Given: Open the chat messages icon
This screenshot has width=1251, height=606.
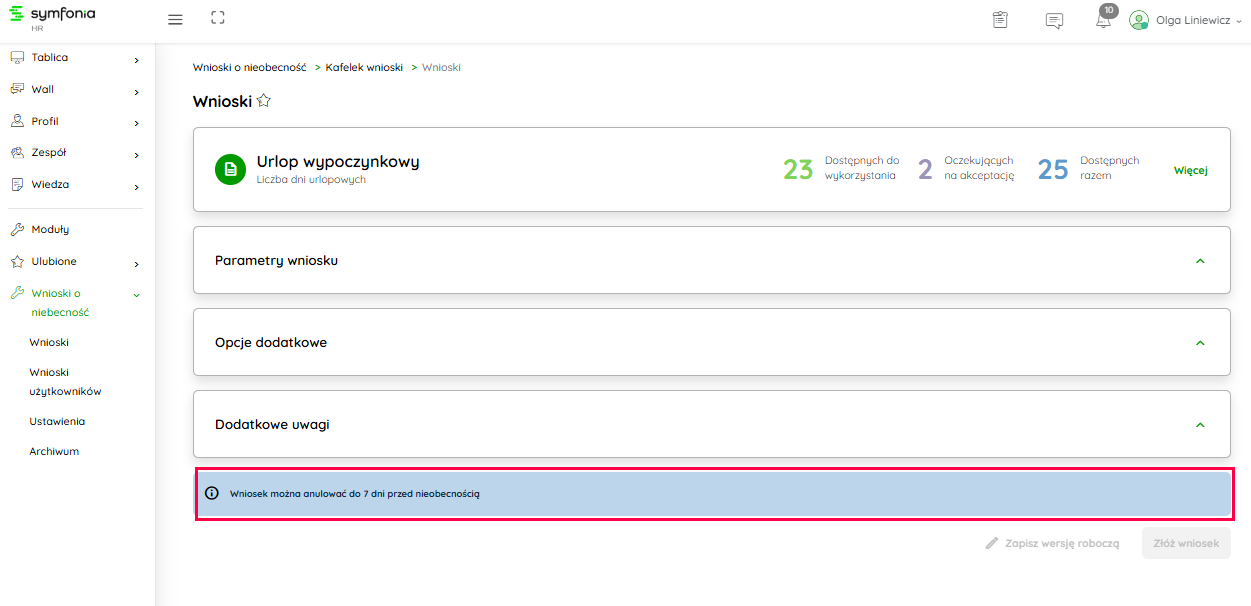Looking at the screenshot, I should [1054, 20].
